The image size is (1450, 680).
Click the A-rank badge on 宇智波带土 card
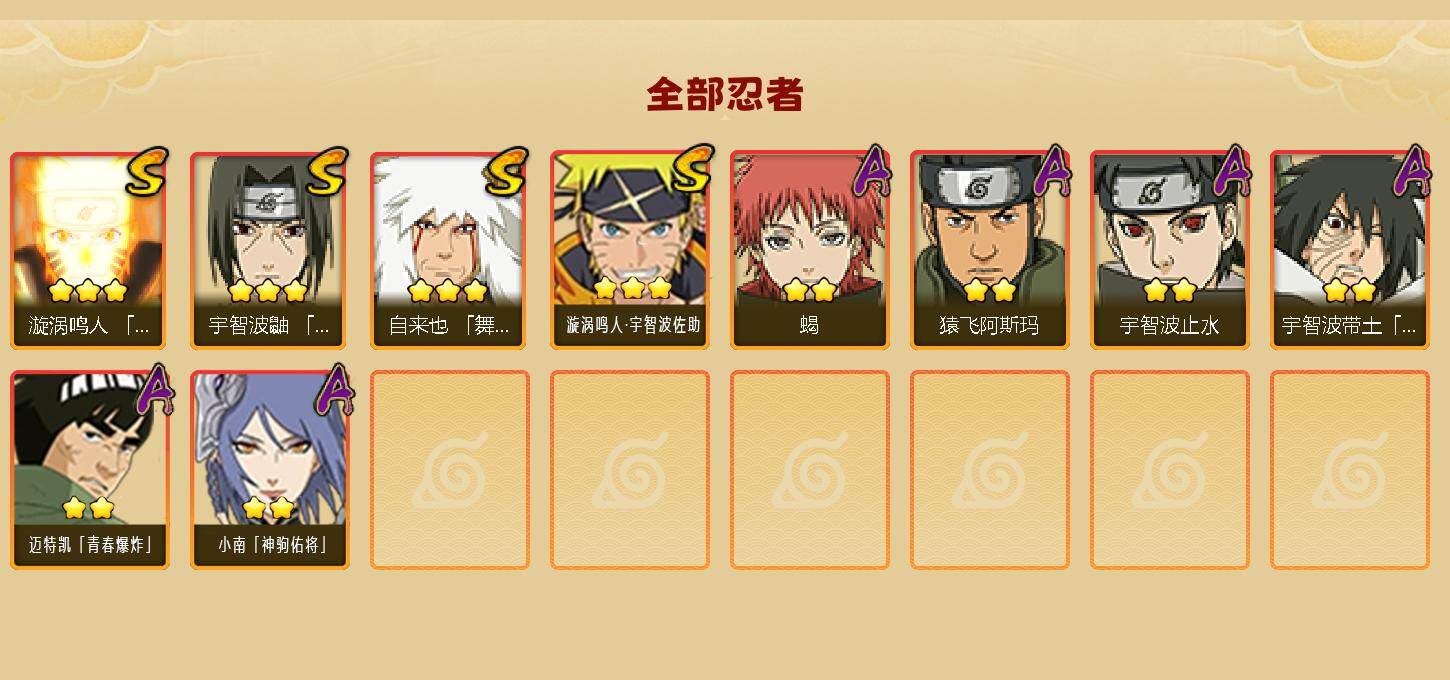pos(1412,171)
